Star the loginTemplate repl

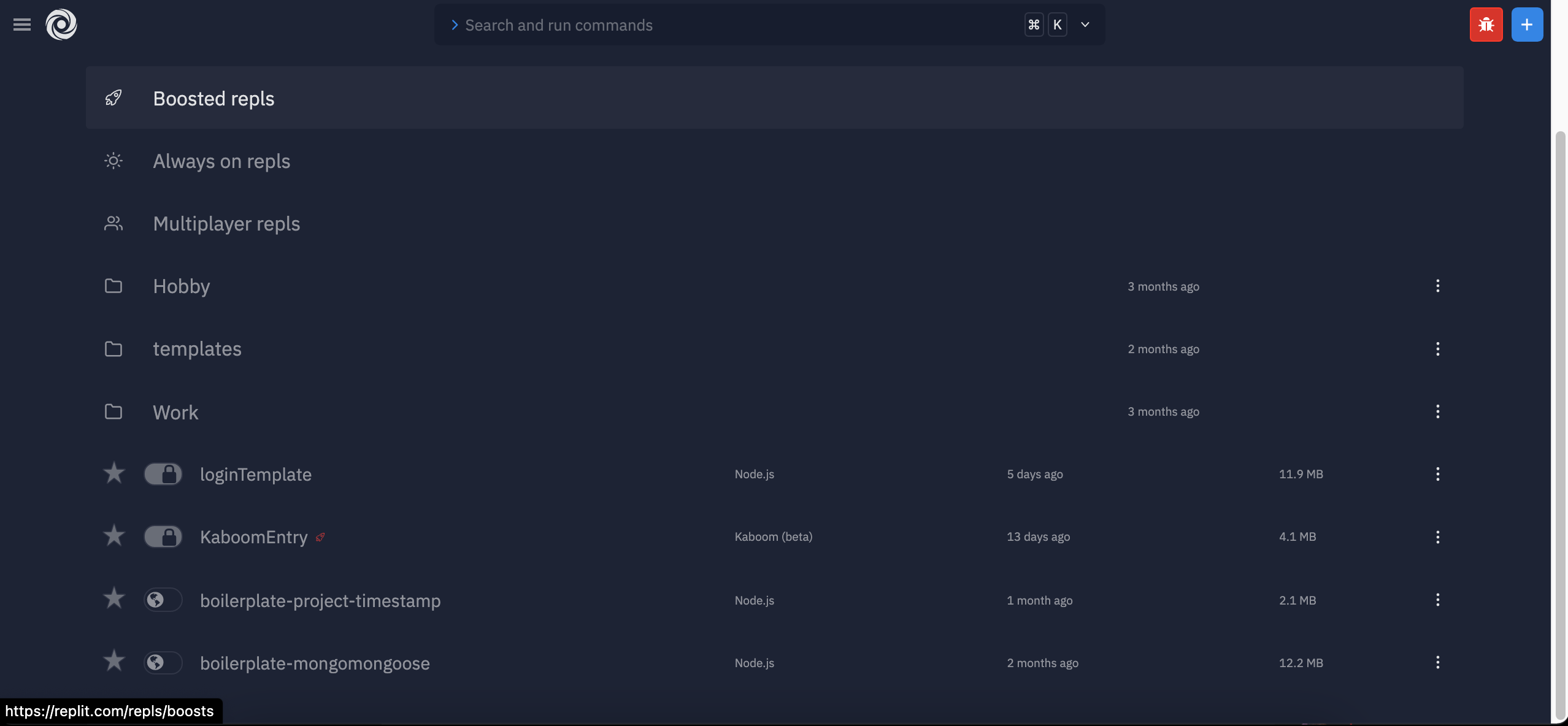[114, 473]
